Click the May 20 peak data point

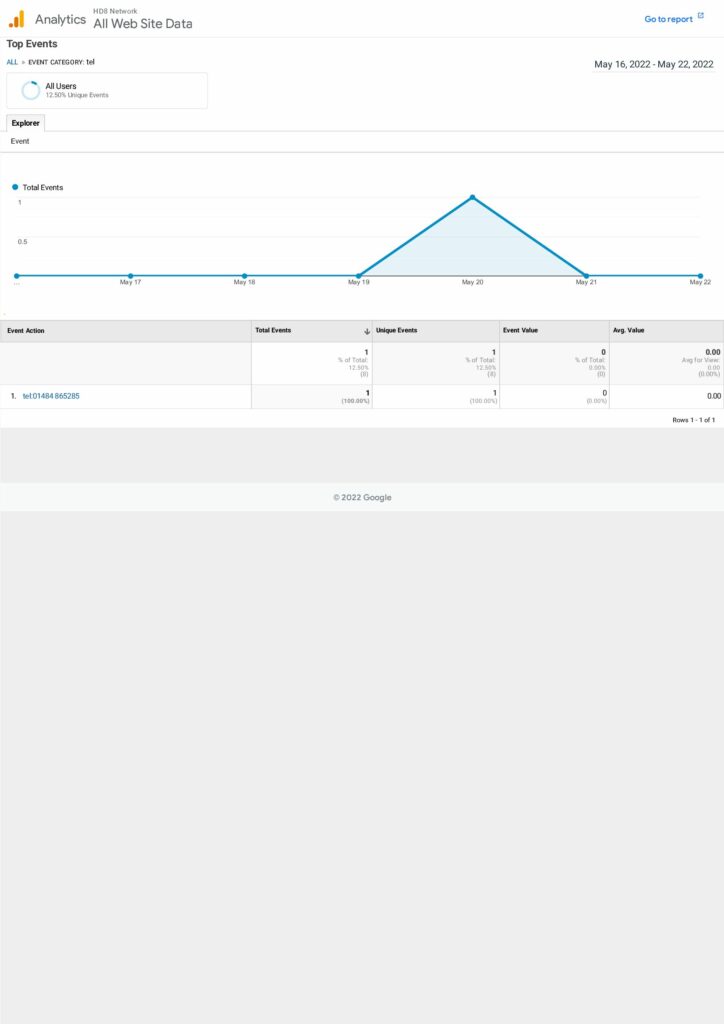pyautogui.click(x=472, y=197)
